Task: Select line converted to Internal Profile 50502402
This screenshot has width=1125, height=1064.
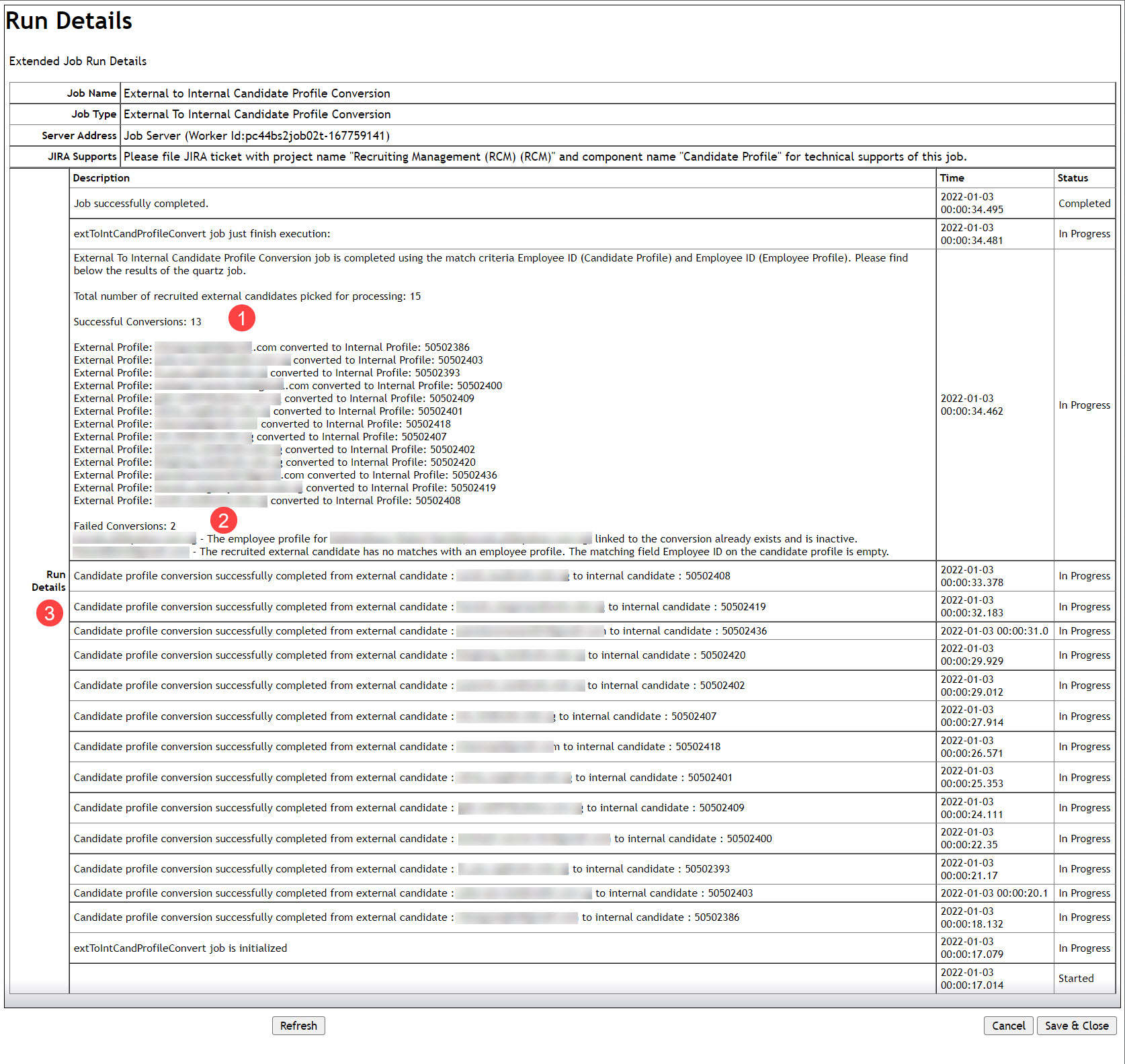Action: 274,450
